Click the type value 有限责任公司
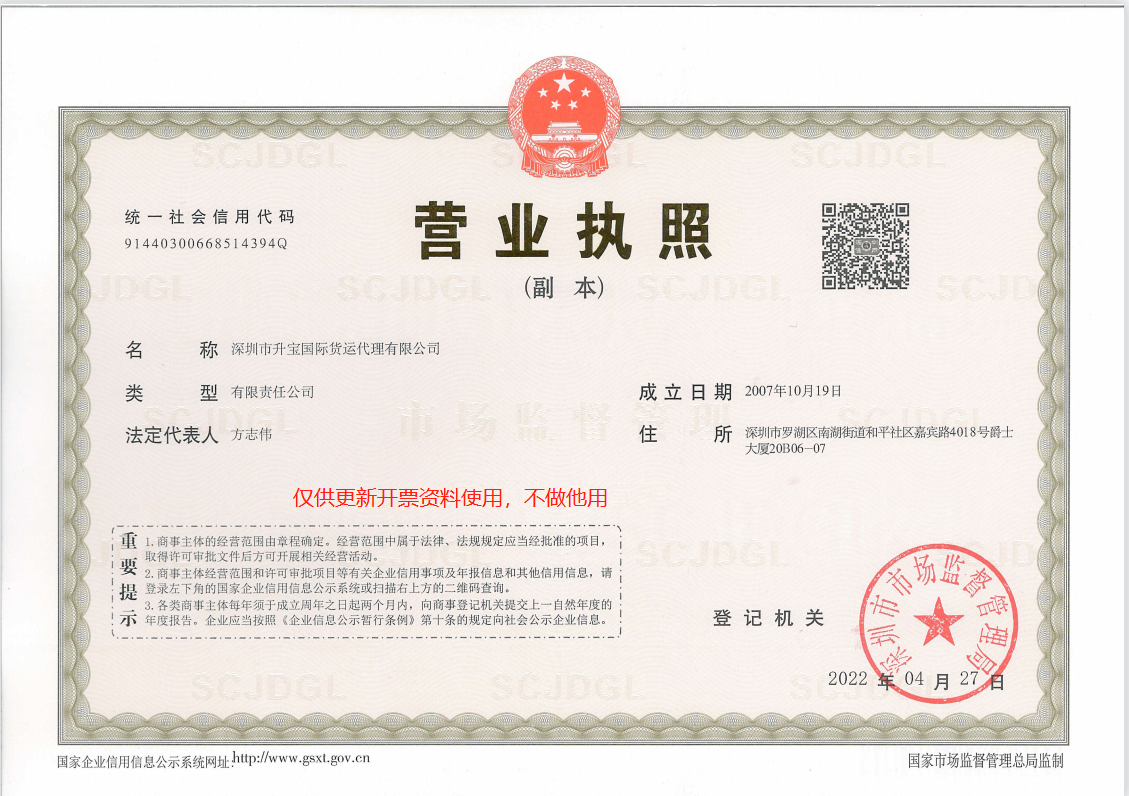 click(272, 392)
